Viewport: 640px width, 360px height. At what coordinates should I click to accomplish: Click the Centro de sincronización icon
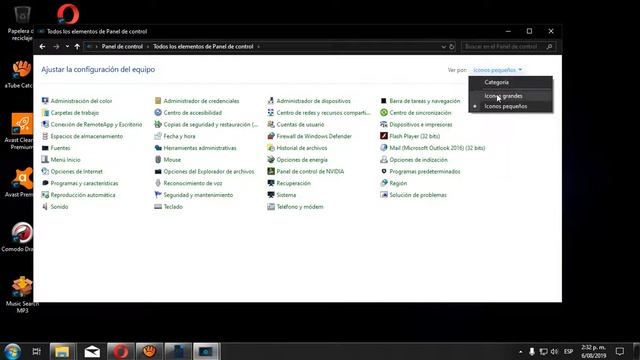click(384, 113)
